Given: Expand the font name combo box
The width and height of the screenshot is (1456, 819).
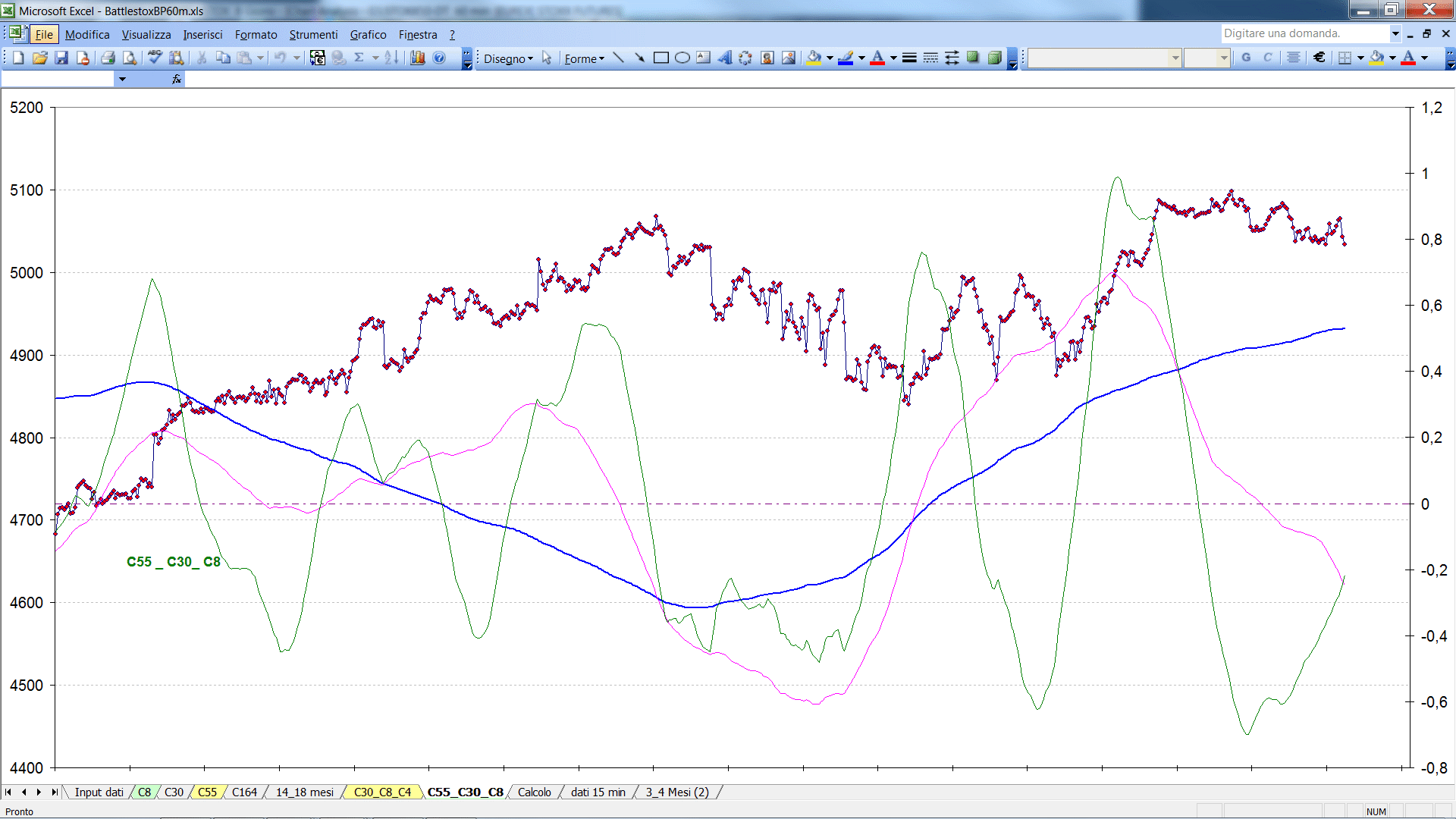Looking at the screenshot, I should [1175, 58].
